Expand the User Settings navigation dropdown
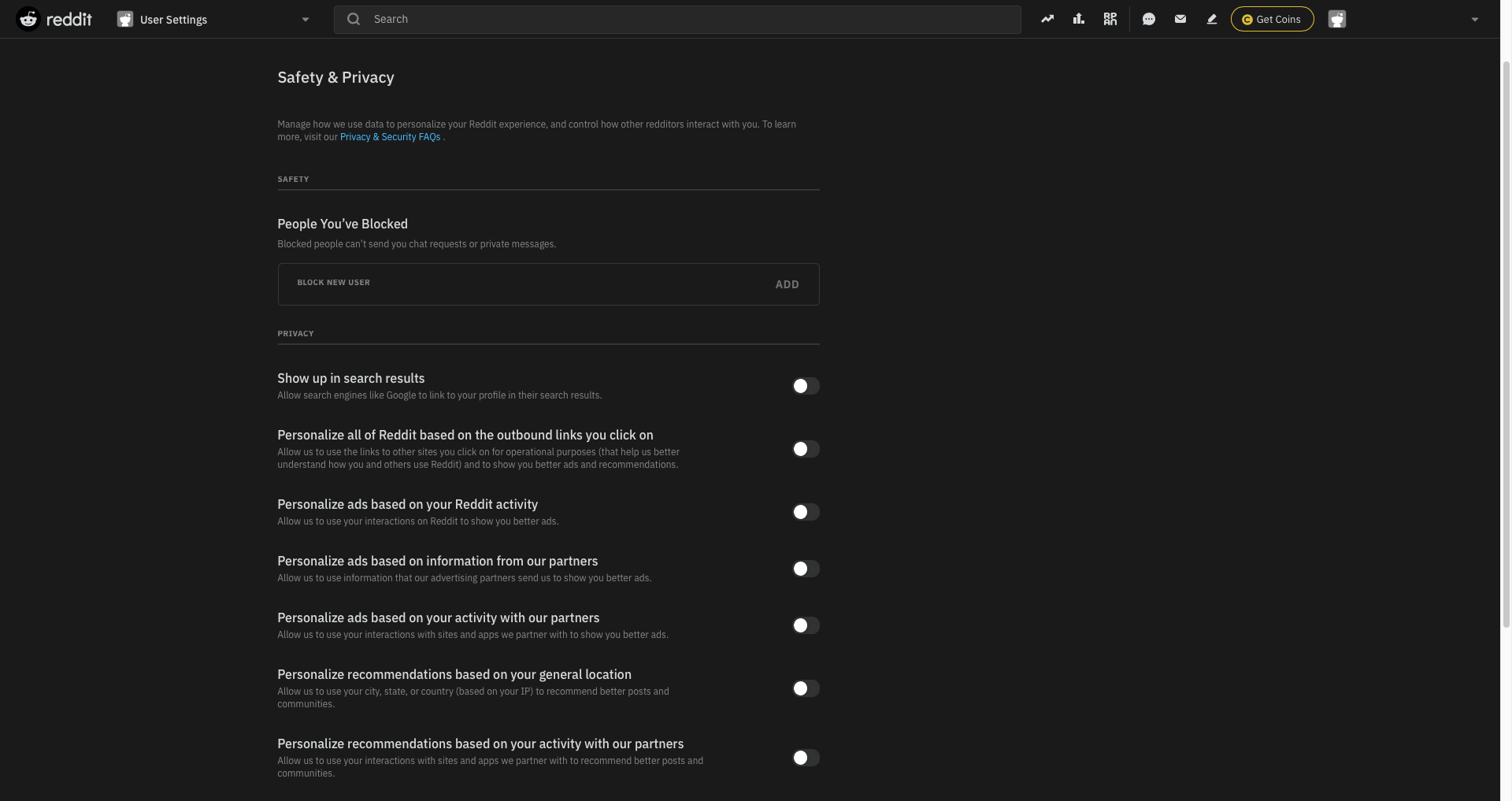 pos(306,20)
